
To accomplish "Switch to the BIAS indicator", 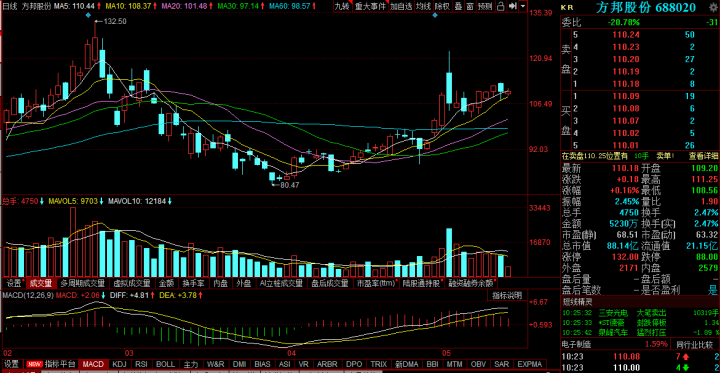I will coord(263,364).
